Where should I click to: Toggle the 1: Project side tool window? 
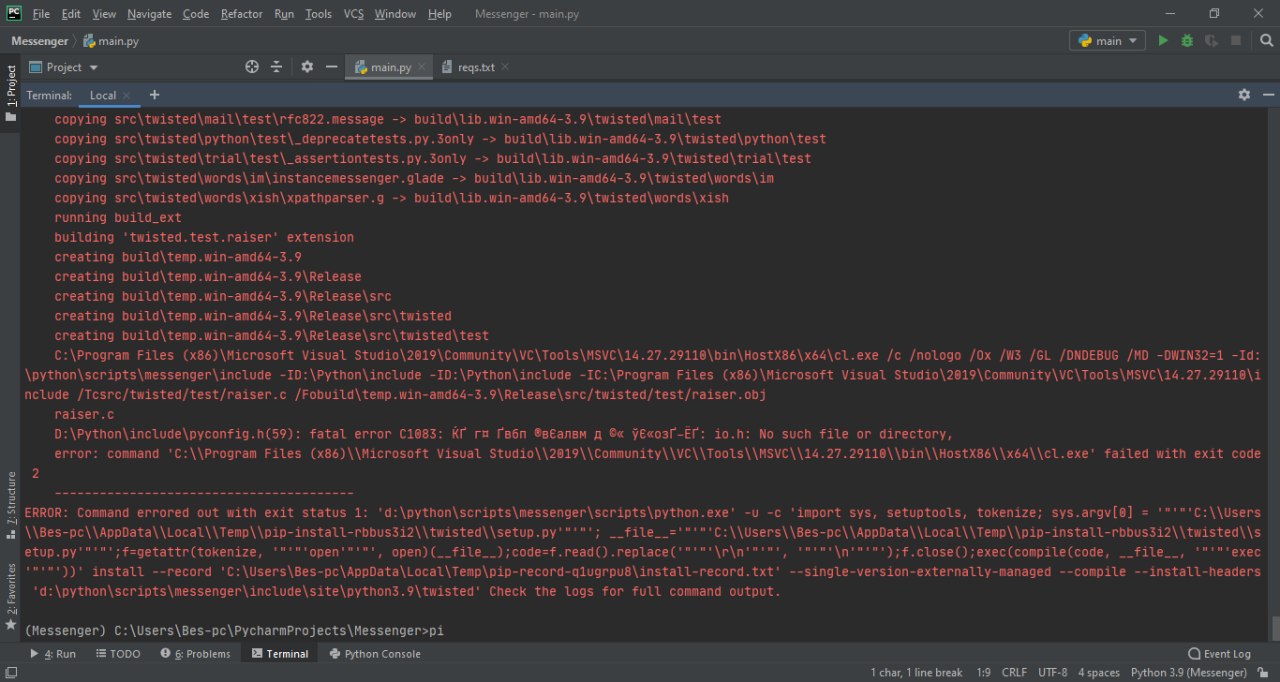(x=11, y=93)
